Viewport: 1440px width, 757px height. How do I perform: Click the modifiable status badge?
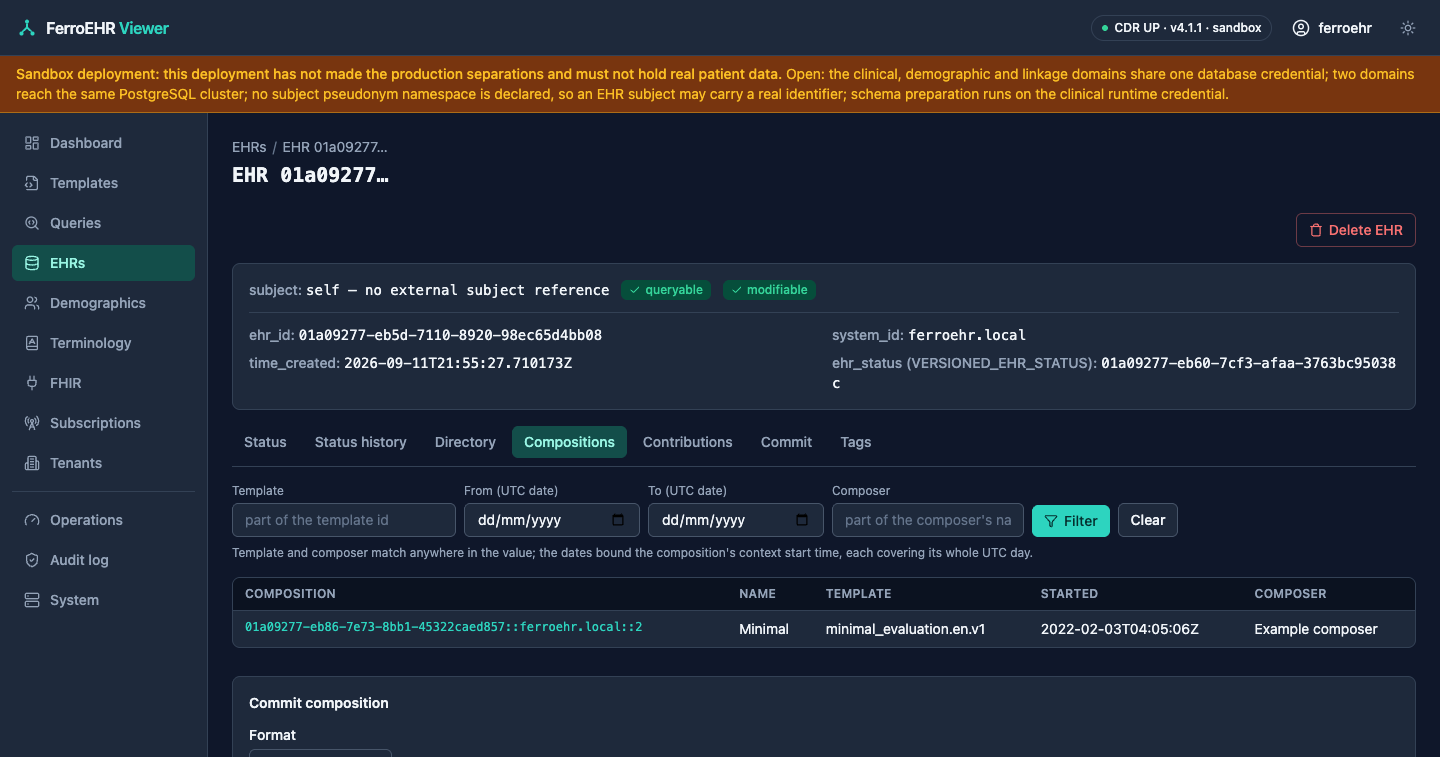769,290
